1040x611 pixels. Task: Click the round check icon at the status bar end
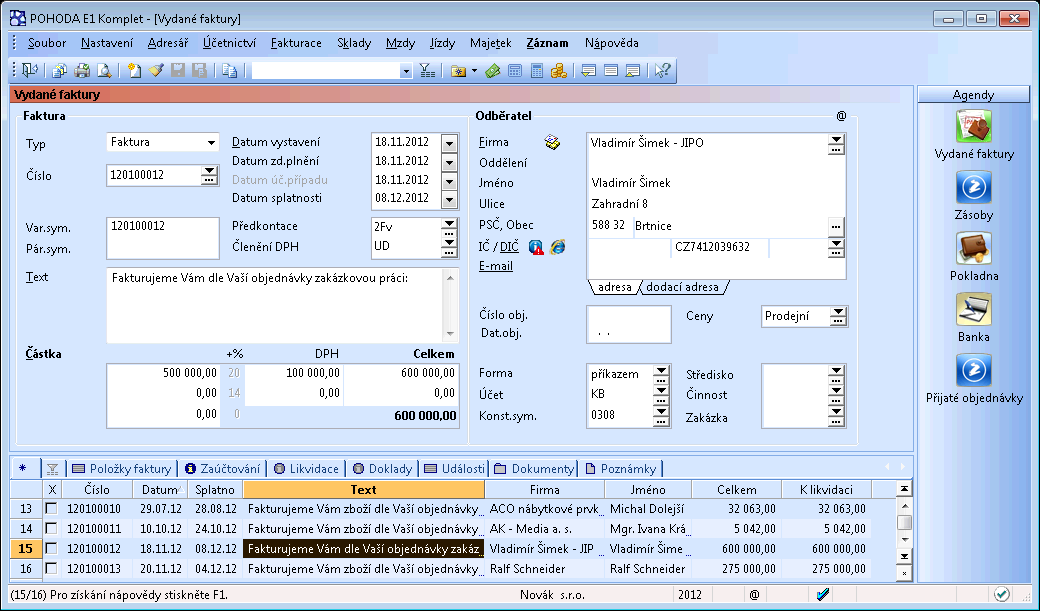pyautogui.click(x=1002, y=594)
